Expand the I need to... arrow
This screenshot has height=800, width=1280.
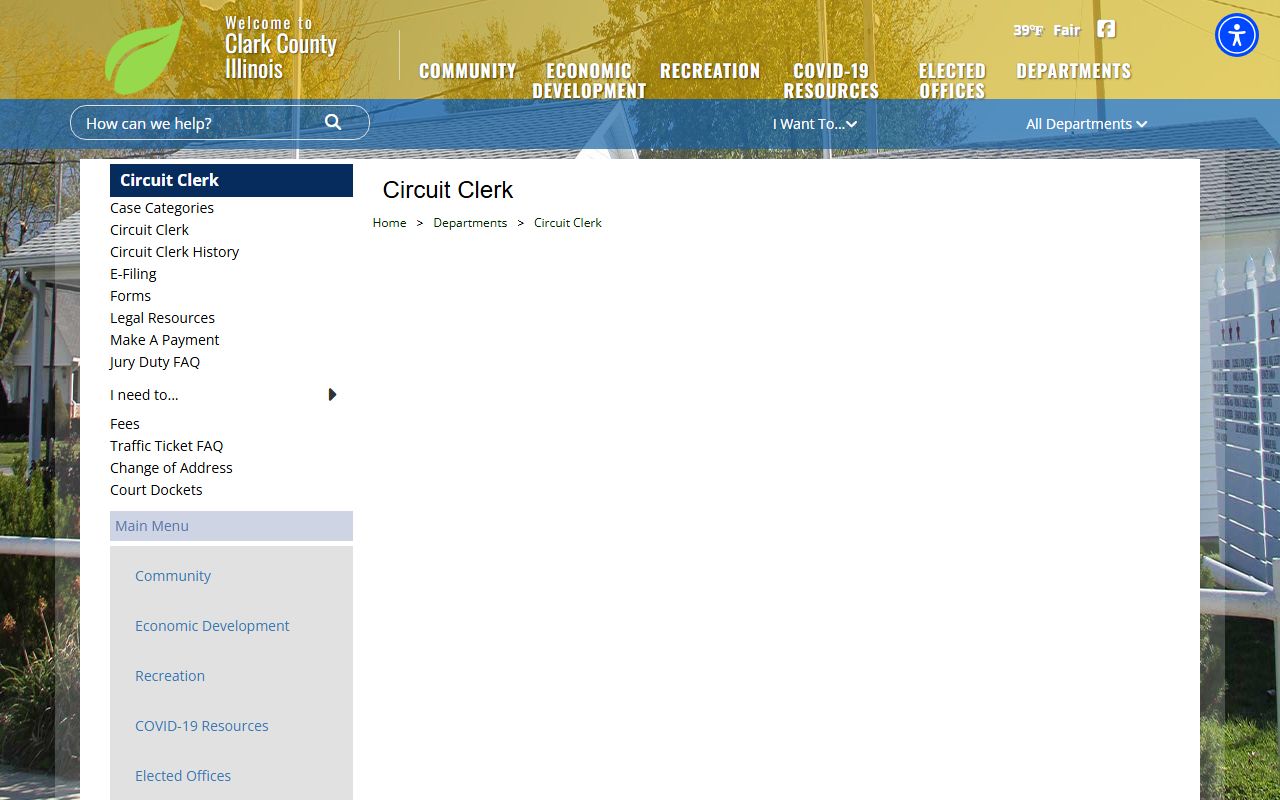[333, 395]
